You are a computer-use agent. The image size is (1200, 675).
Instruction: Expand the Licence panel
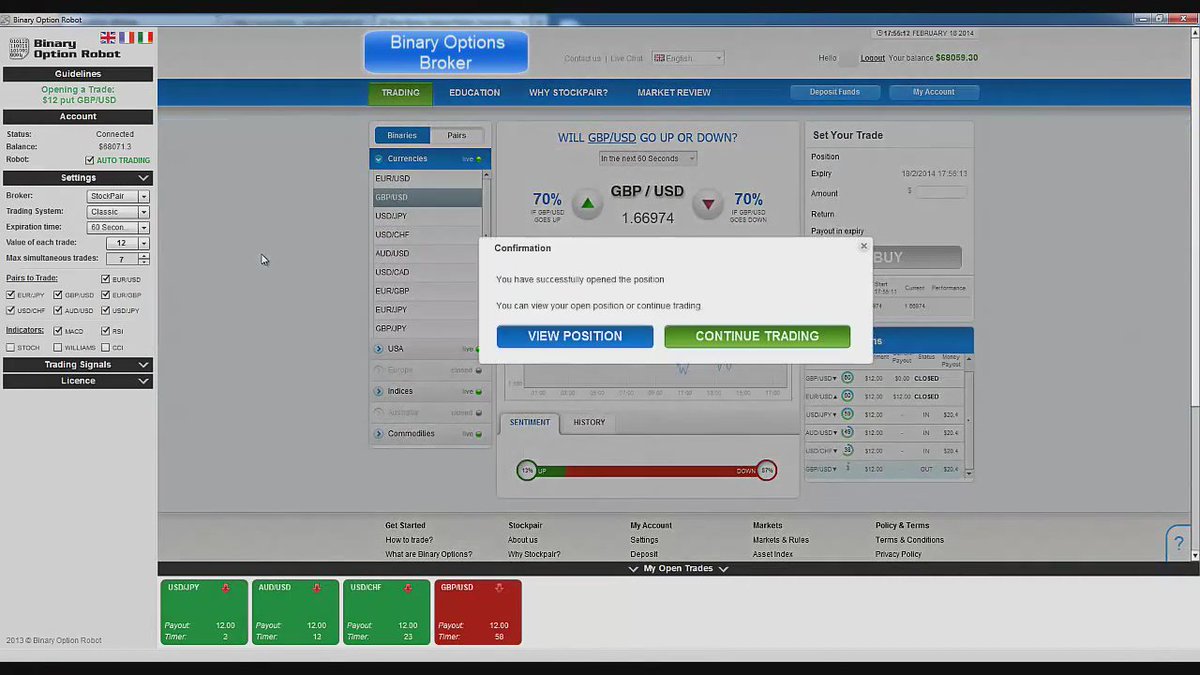(x=78, y=381)
